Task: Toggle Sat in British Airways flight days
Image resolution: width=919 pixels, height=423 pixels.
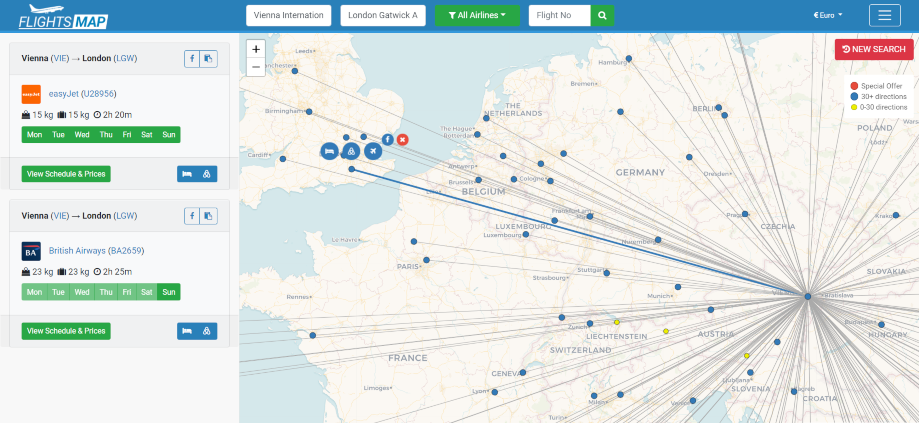Action: 147,292
